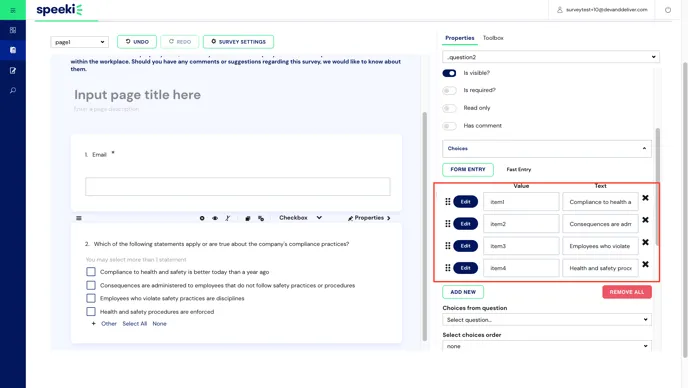Click the 'Select All' link under question 2
Image resolution: width=688 pixels, height=388 pixels.
(134, 323)
